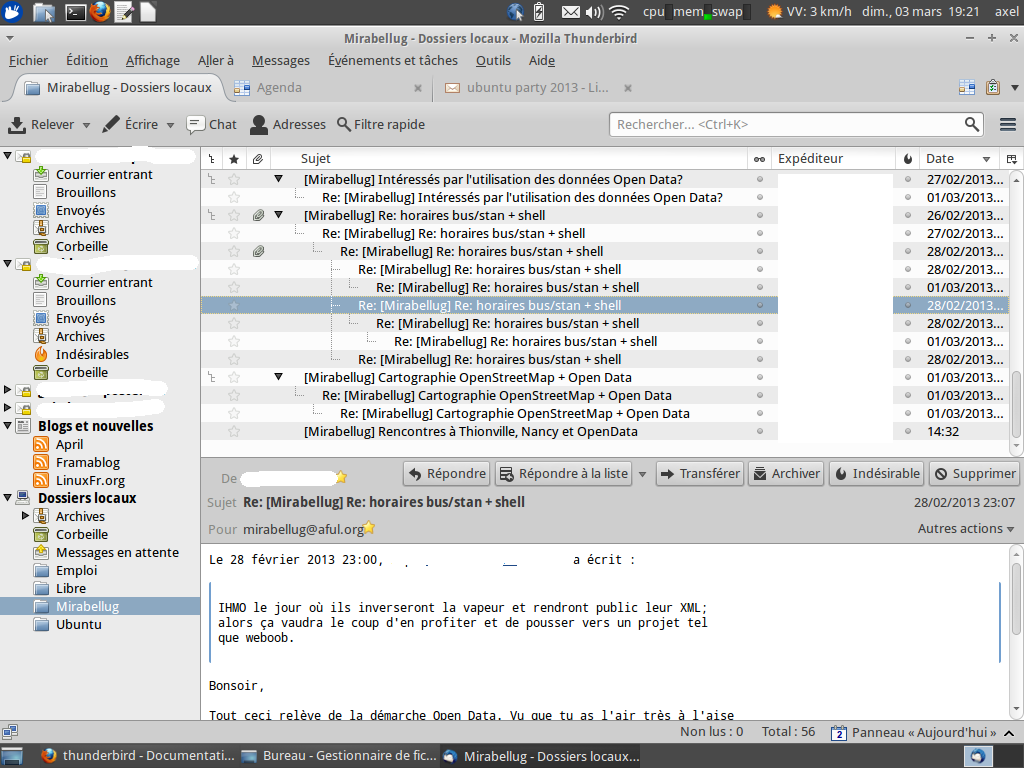The image size is (1024, 768).
Task: Delete the message with Supprimer
Action: (974, 473)
